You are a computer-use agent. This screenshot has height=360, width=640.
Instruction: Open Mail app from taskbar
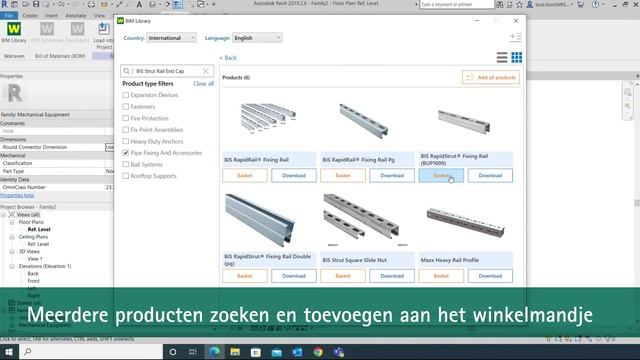276,352
